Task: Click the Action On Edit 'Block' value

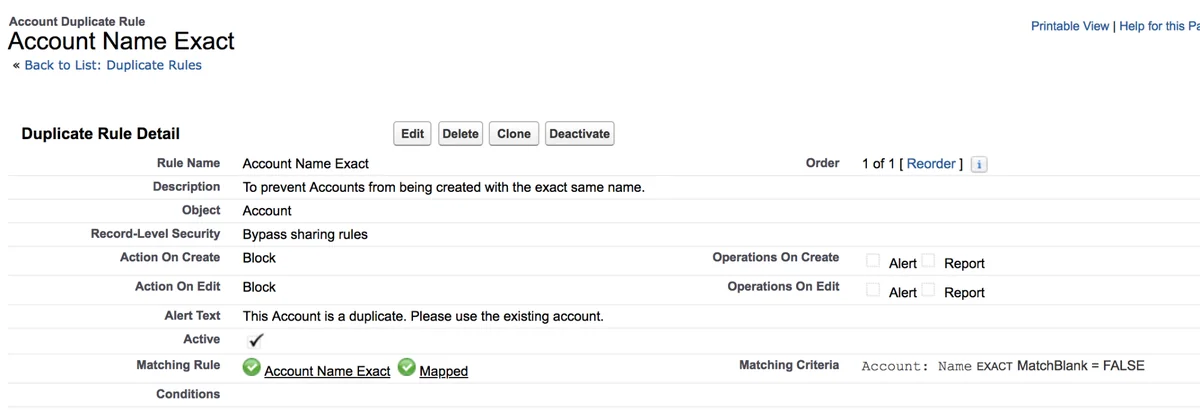Action: 259,287
